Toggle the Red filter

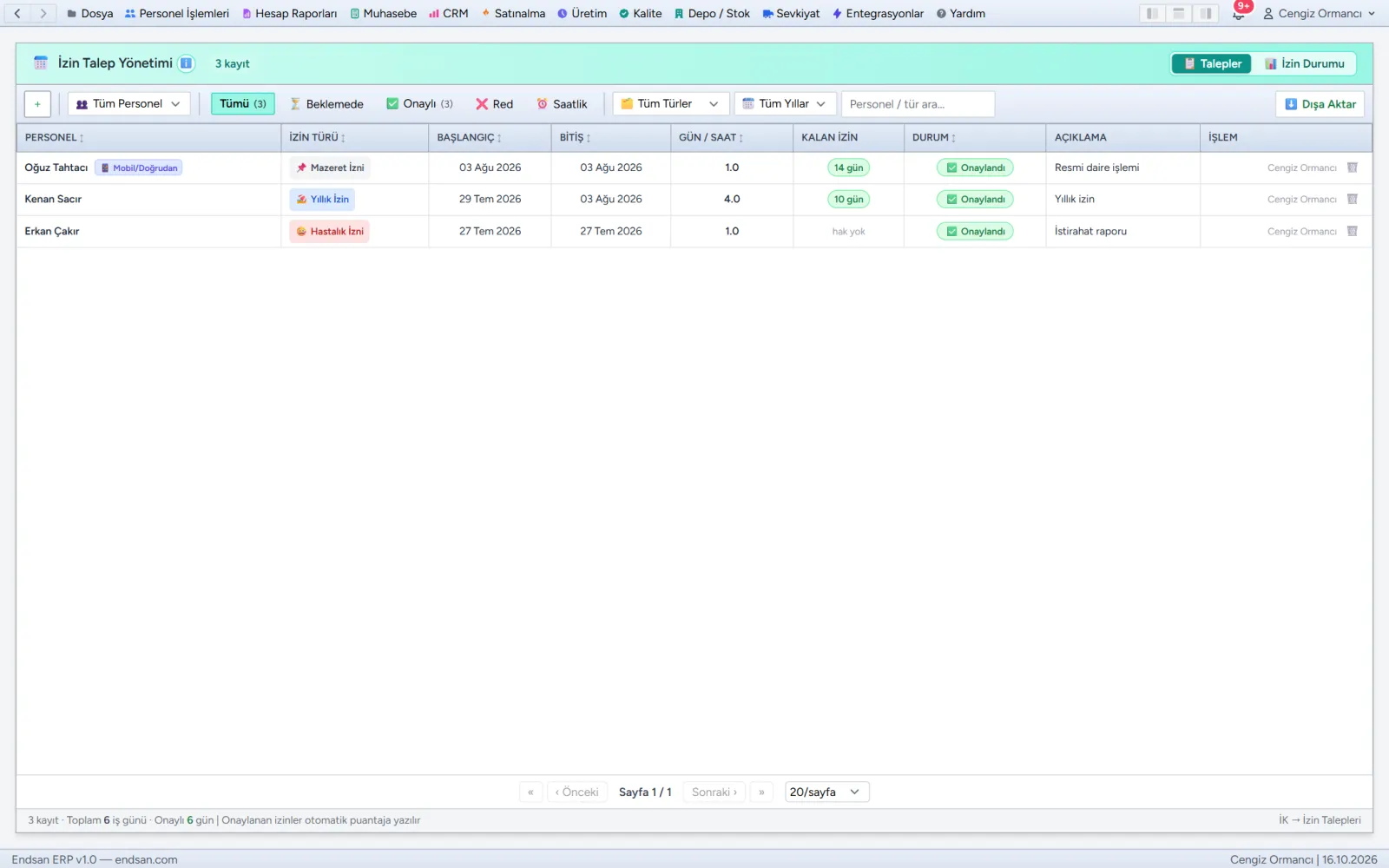[495, 104]
